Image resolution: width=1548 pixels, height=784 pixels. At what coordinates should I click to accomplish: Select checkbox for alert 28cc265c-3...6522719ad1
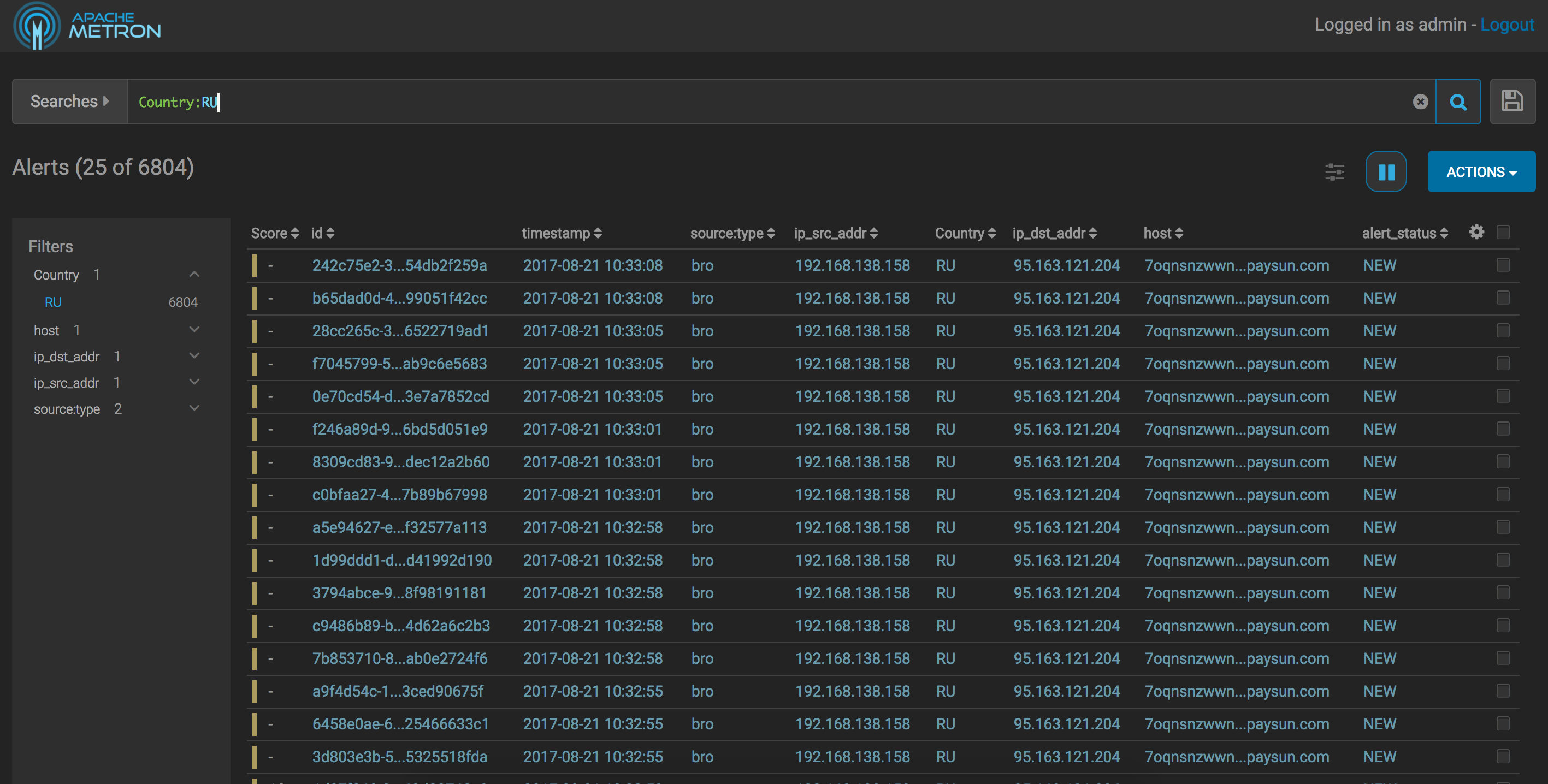1503,330
